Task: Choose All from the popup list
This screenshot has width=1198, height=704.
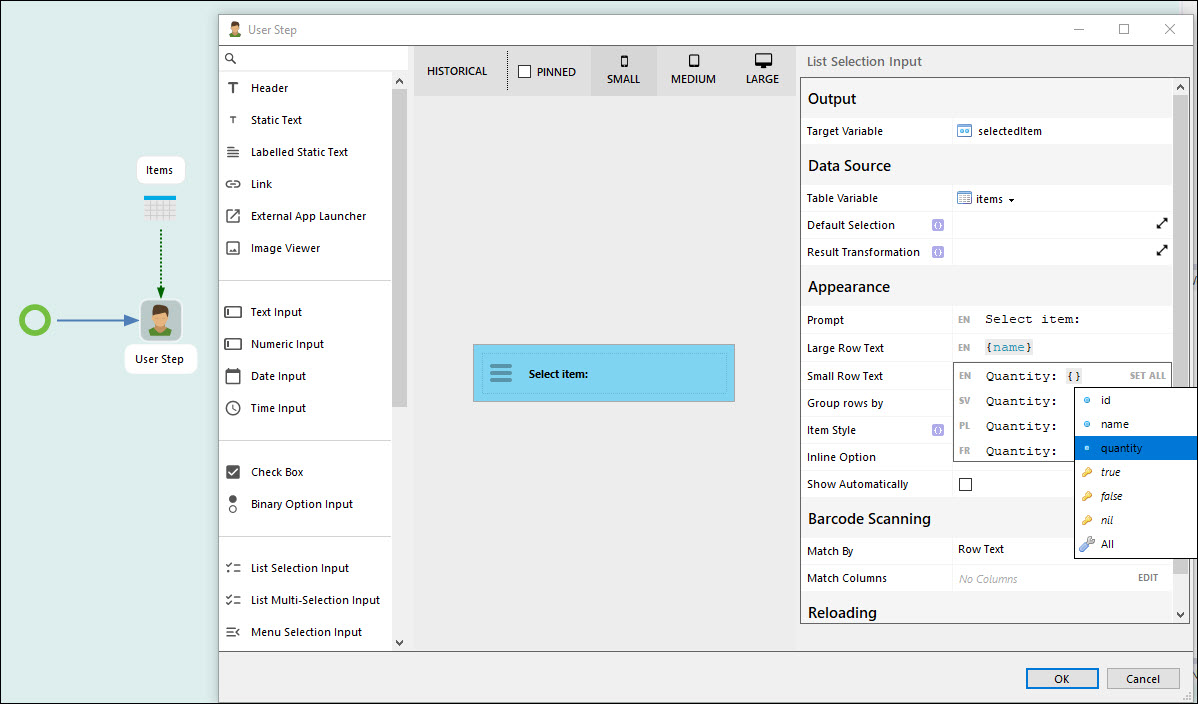Action: coord(1135,544)
